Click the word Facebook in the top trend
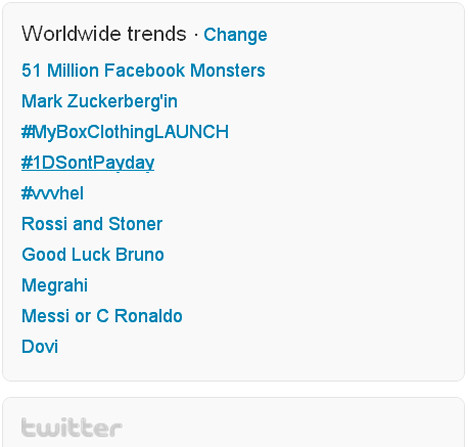Viewport: 468px width, 447px height. (x=144, y=70)
